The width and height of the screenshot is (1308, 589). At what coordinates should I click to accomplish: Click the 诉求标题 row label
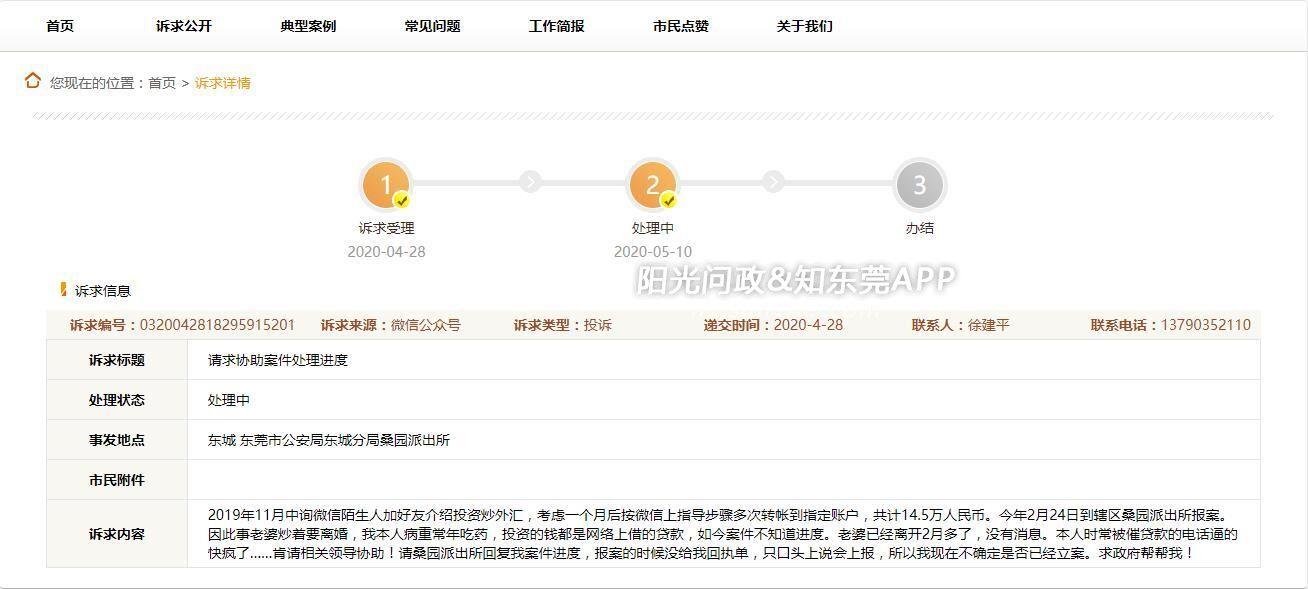pyautogui.click(x=117, y=360)
